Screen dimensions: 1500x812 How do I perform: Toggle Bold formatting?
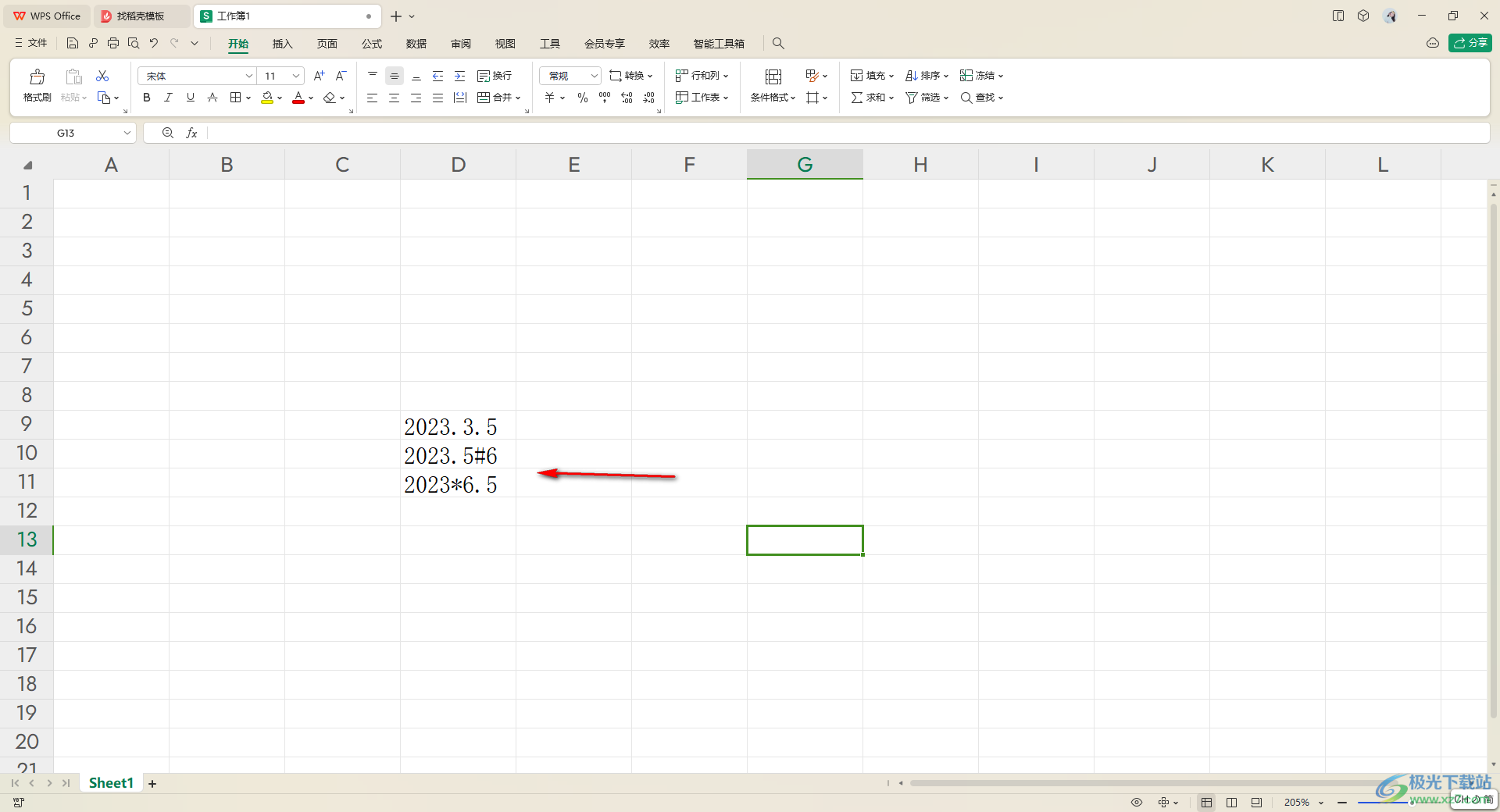pos(147,98)
